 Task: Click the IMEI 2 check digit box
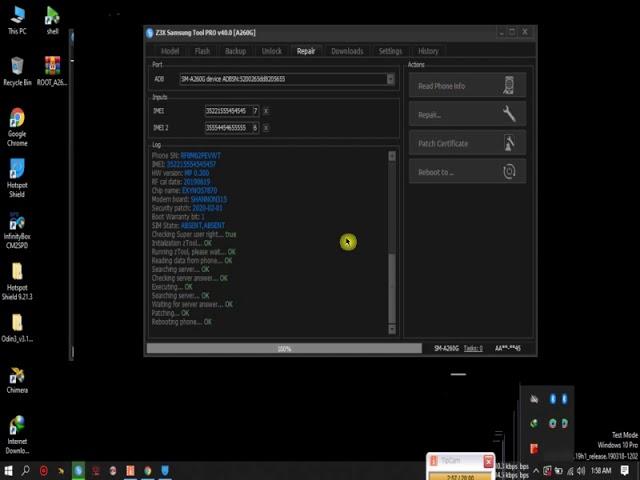256,128
